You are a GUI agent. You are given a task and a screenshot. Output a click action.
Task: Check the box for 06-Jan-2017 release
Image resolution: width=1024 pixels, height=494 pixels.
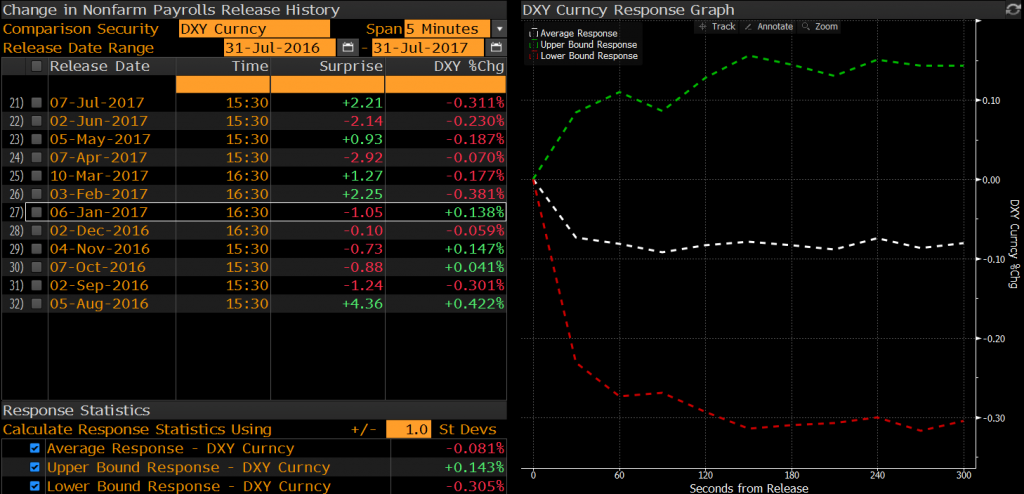pos(37,212)
